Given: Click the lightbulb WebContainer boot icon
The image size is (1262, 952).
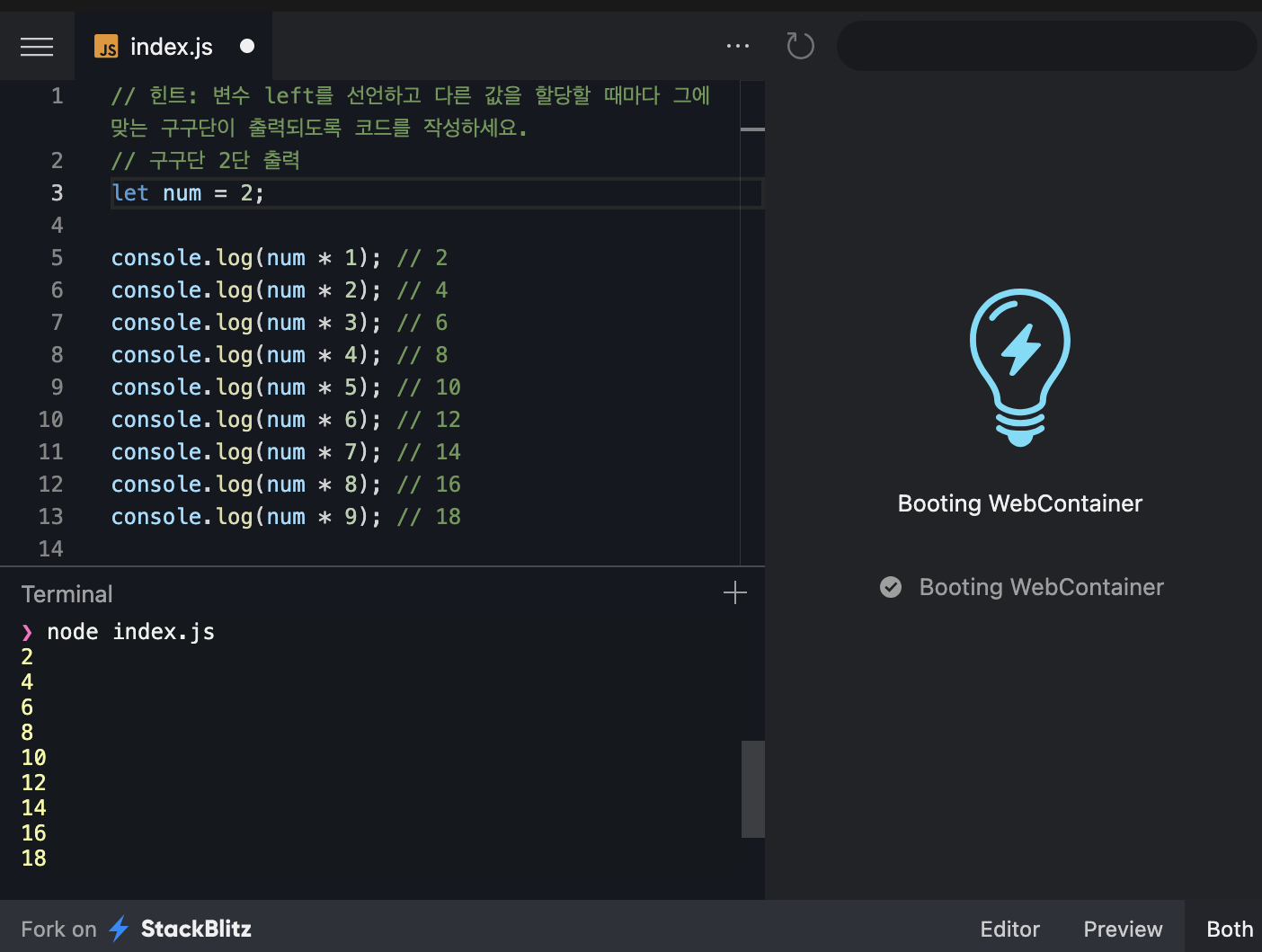Looking at the screenshot, I should point(1020,368).
